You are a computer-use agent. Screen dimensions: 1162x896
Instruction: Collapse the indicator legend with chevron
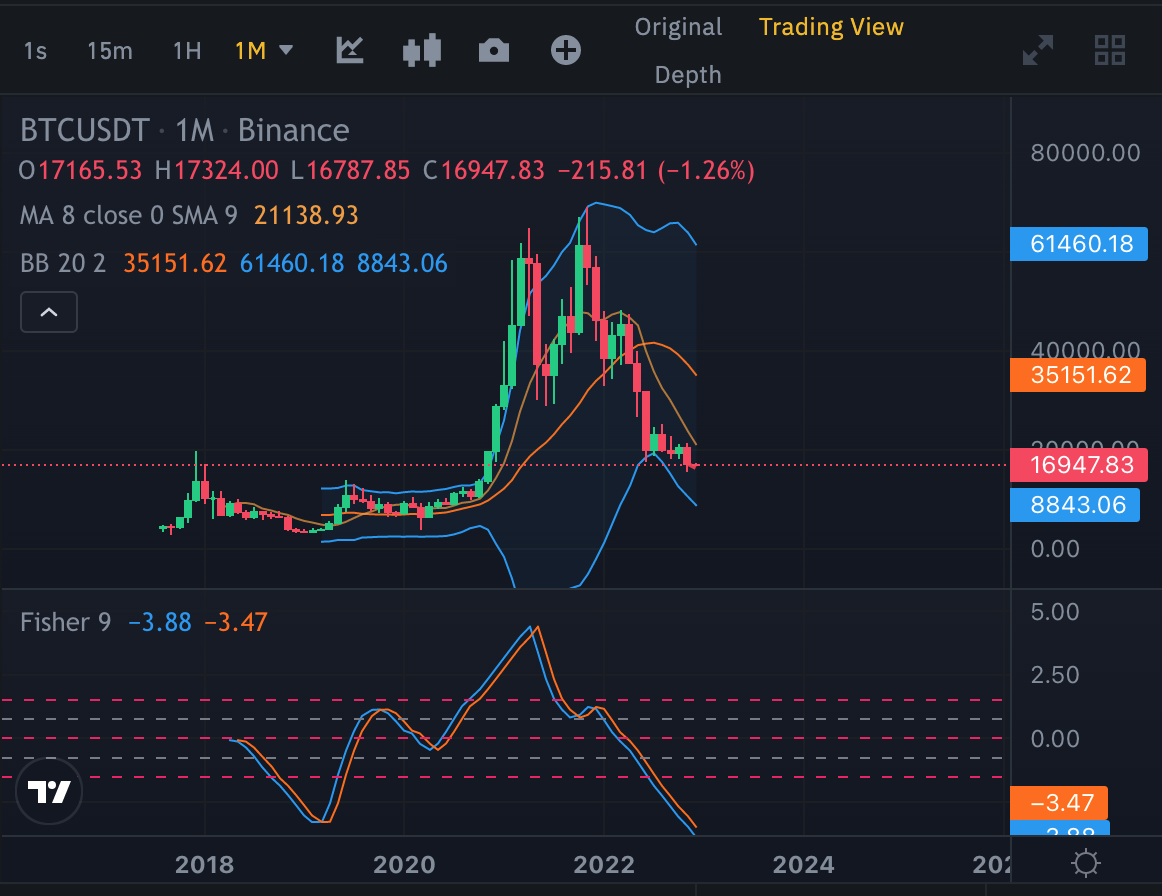click(49, 312)
